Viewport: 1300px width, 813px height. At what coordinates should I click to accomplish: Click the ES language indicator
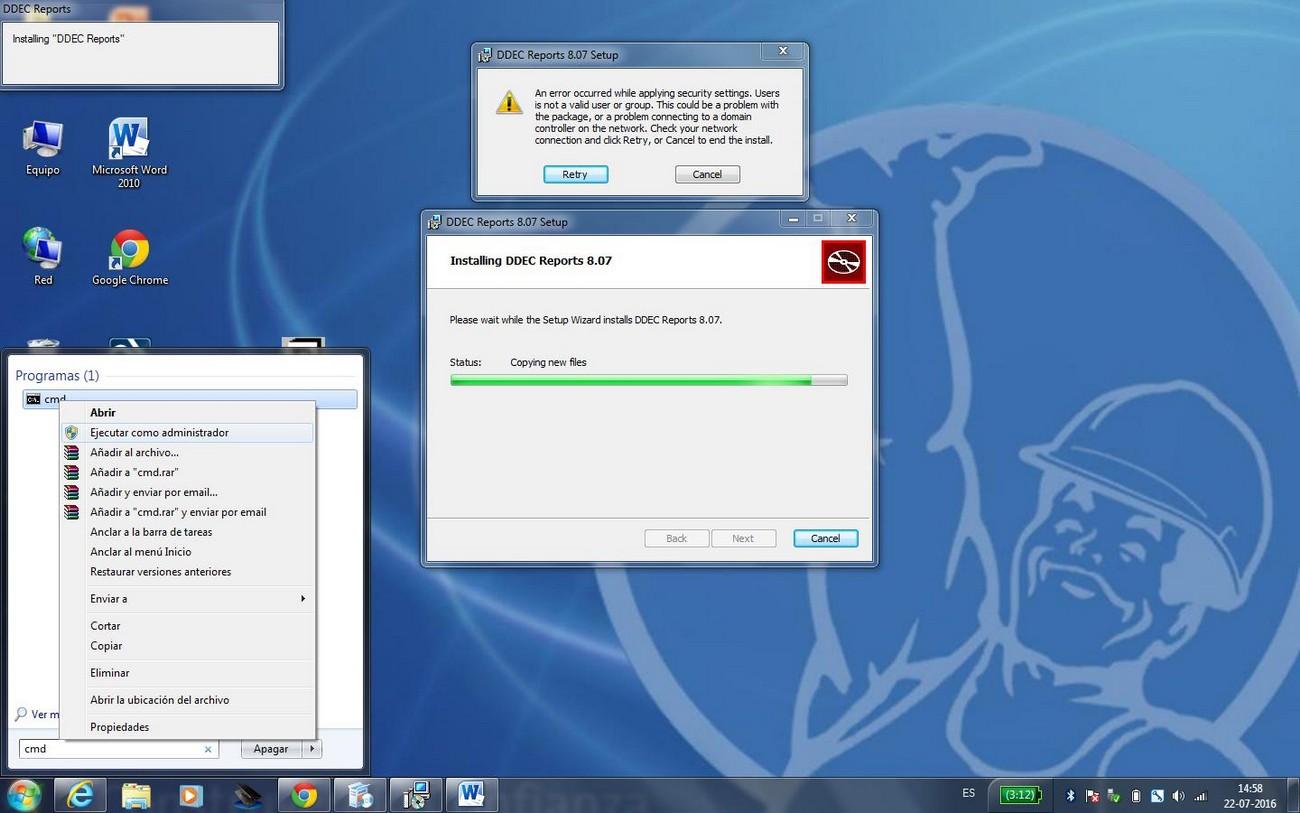tap(968, 793)
